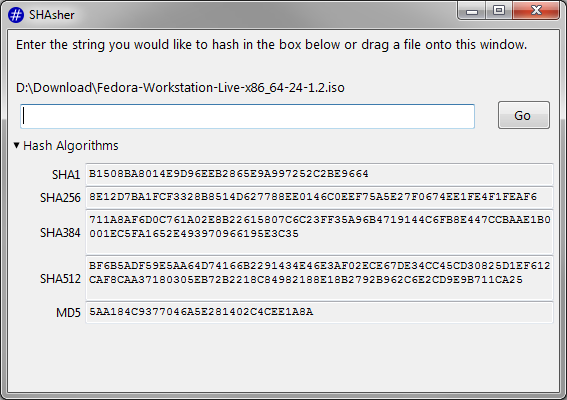Click inside the SHA384 hash result box

click(319, 232)
